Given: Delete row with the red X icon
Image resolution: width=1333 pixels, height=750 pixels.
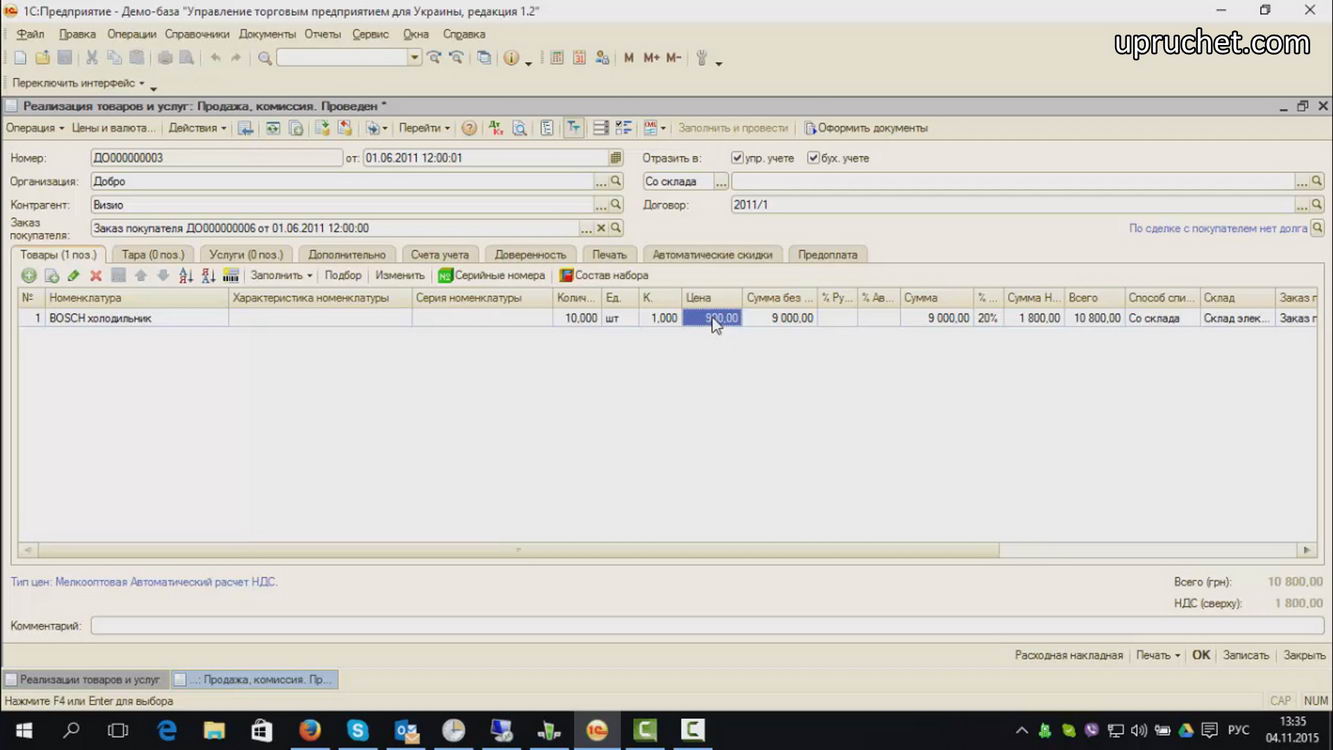Looking at the screenshot, I should [x=96, y=275].
